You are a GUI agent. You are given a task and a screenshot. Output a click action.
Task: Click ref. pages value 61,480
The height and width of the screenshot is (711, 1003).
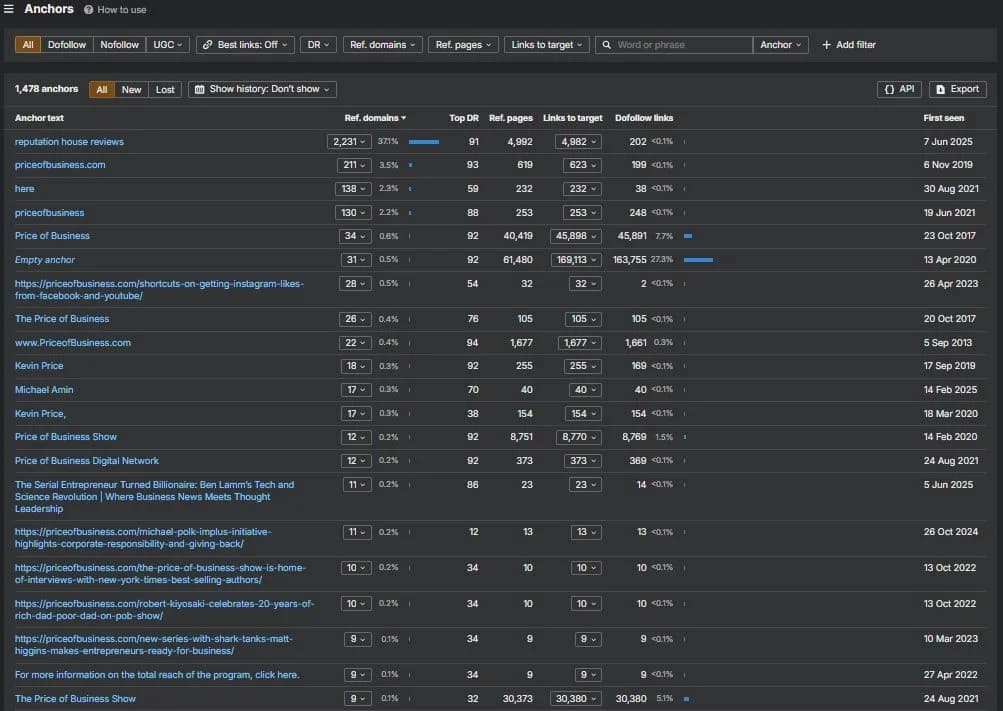pos(518,260)
